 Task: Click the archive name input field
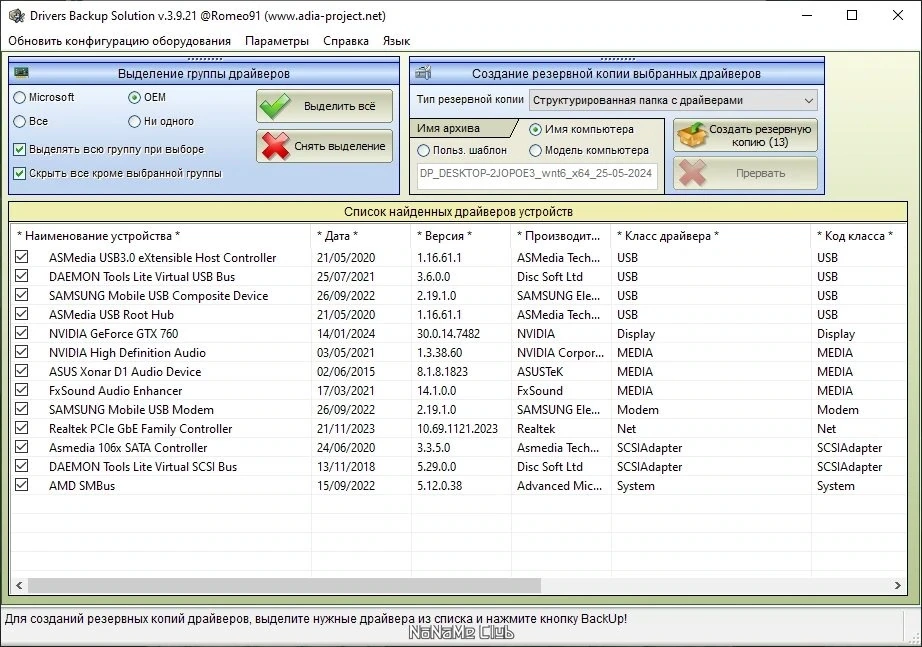pos(537,175)
